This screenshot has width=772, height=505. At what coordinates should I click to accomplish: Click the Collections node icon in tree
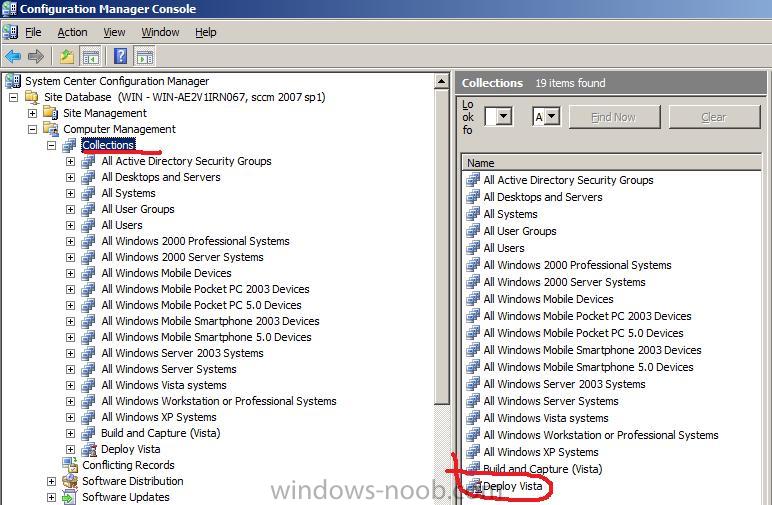(x=69, y=145)
